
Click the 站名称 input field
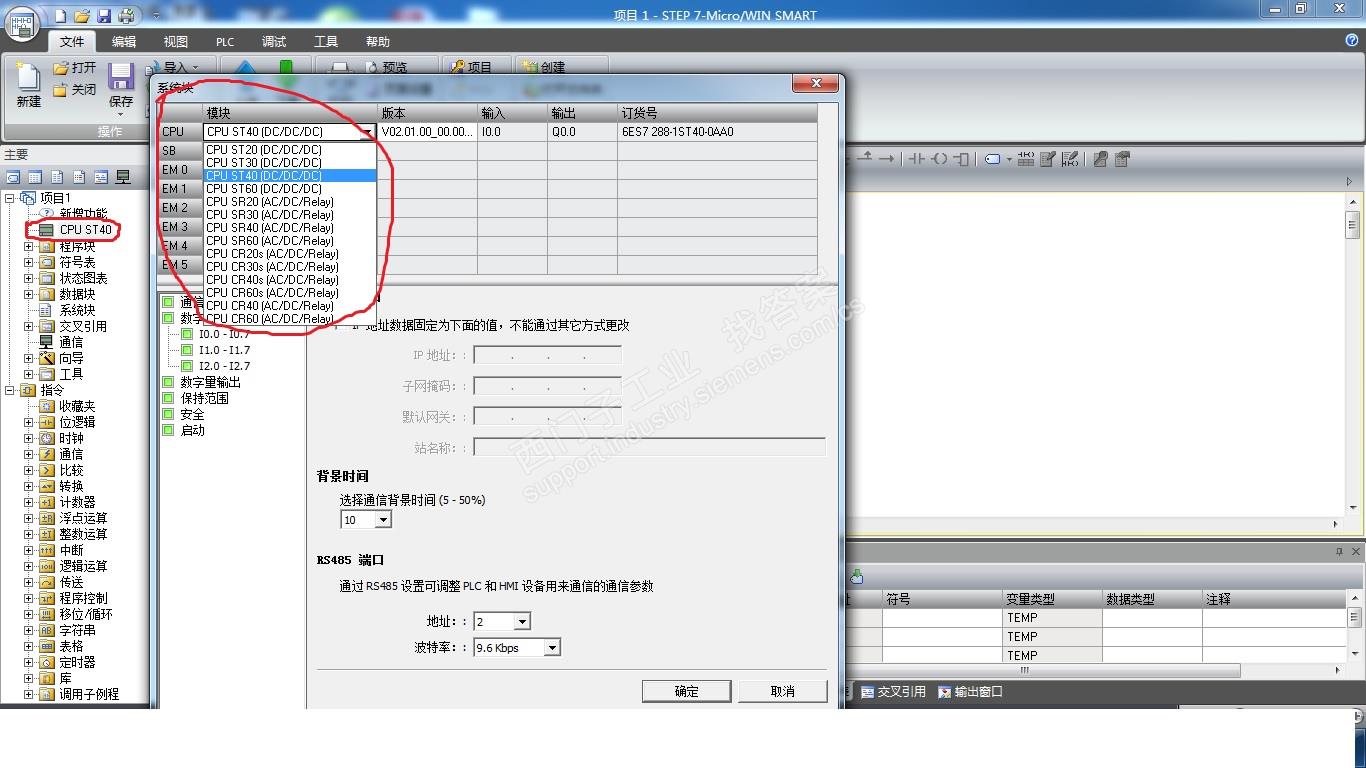pos(650,447)
